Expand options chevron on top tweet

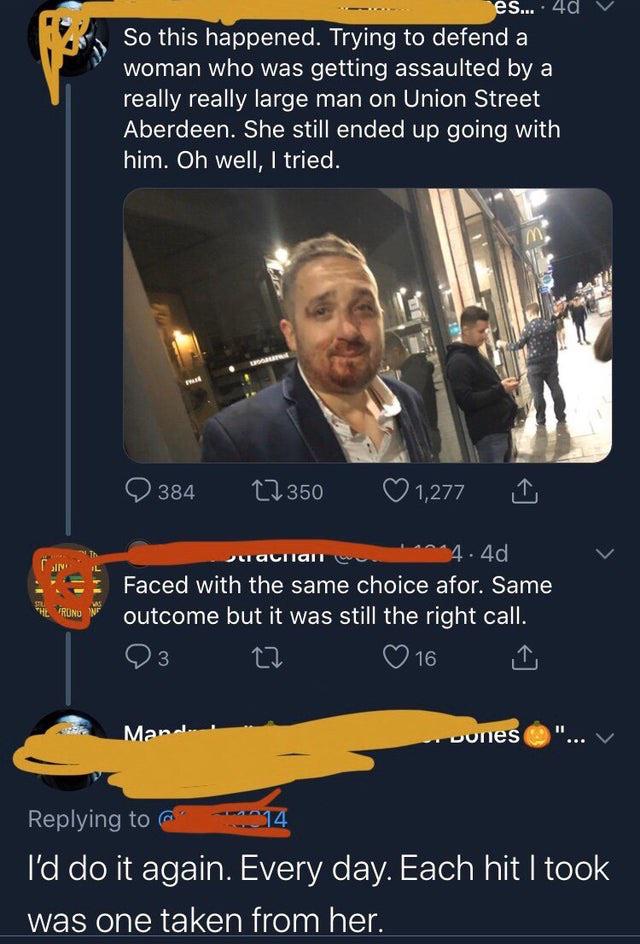point(604,7)
